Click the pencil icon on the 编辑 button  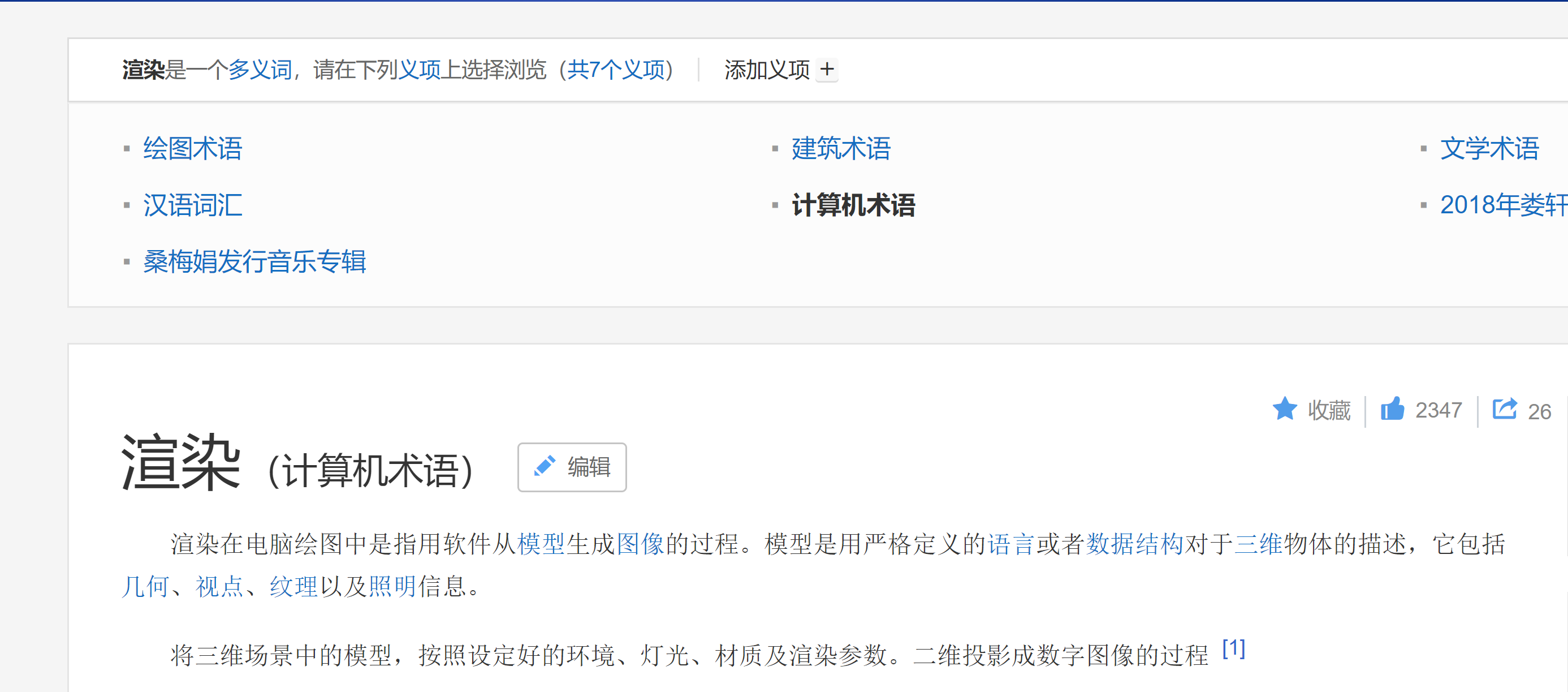(x=543, y=466)
